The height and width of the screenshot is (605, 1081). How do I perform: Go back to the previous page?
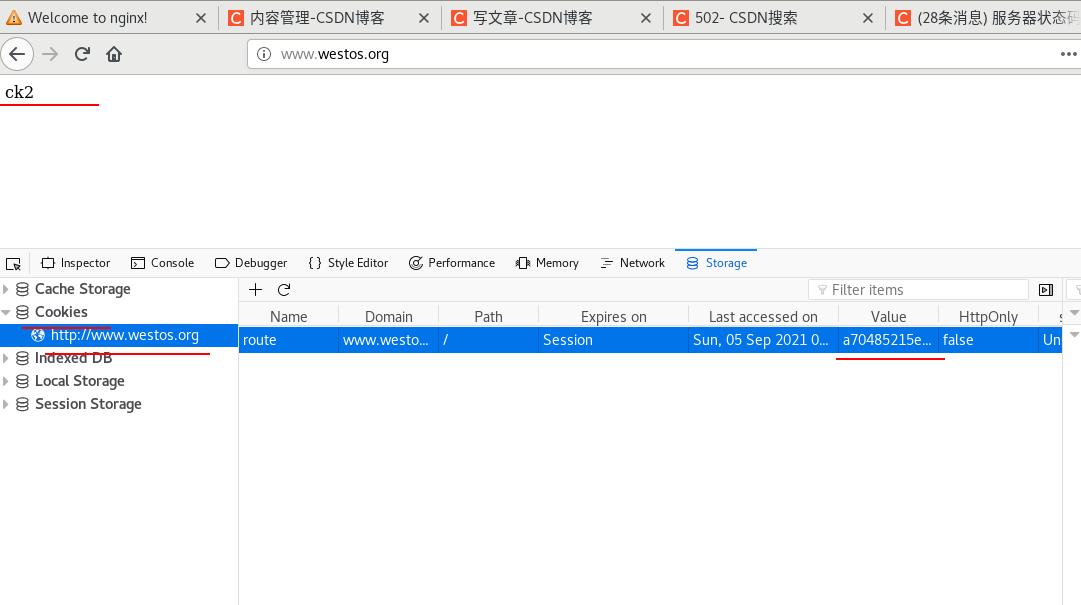point(17,54)
